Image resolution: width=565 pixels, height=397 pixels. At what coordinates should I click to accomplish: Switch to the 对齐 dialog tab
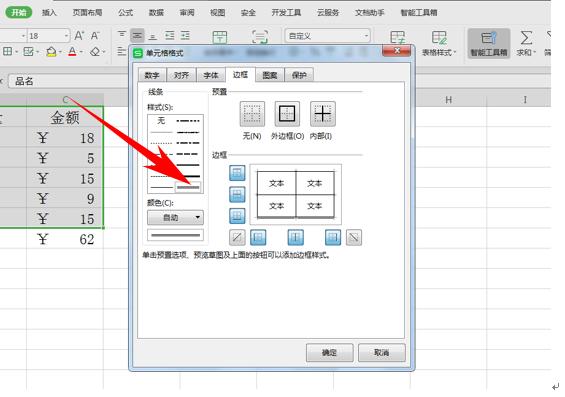(x=181, y=75)
